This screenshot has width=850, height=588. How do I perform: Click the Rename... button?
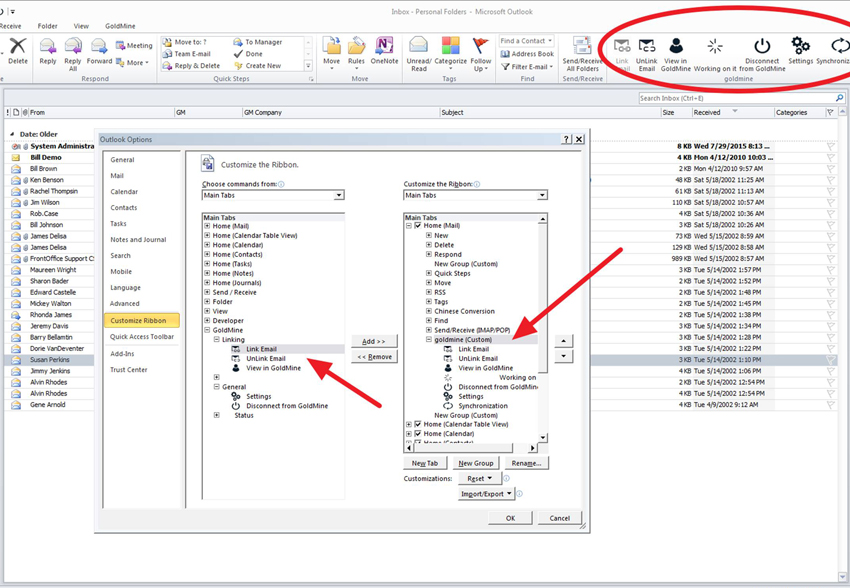(x=526, y=463)
